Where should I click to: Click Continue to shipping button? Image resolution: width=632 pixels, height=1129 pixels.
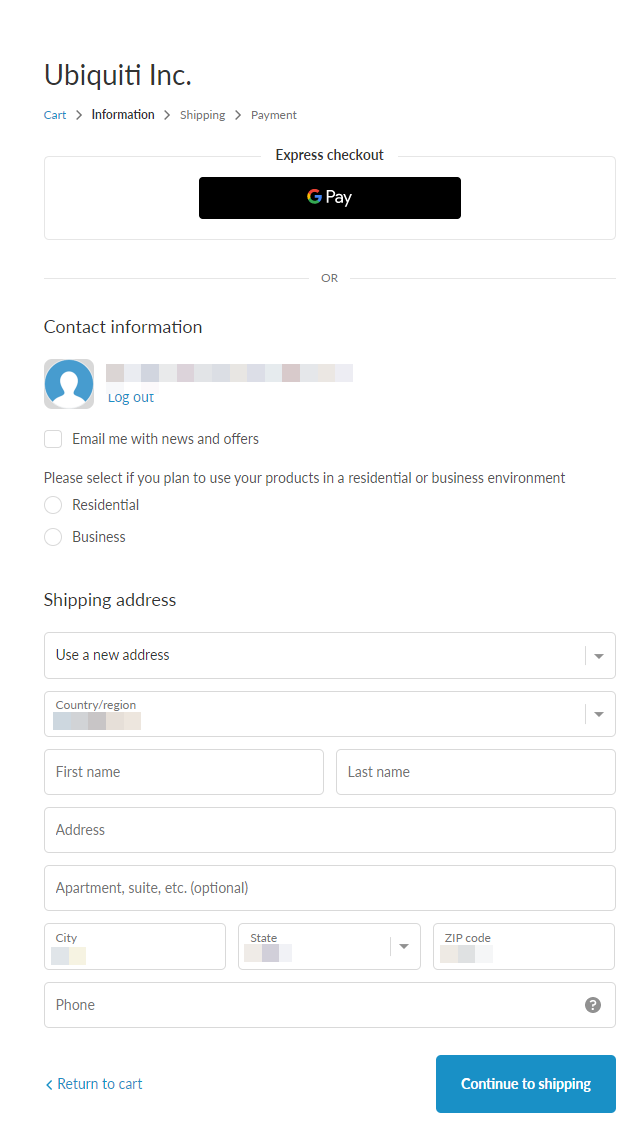coord(525,1084)
